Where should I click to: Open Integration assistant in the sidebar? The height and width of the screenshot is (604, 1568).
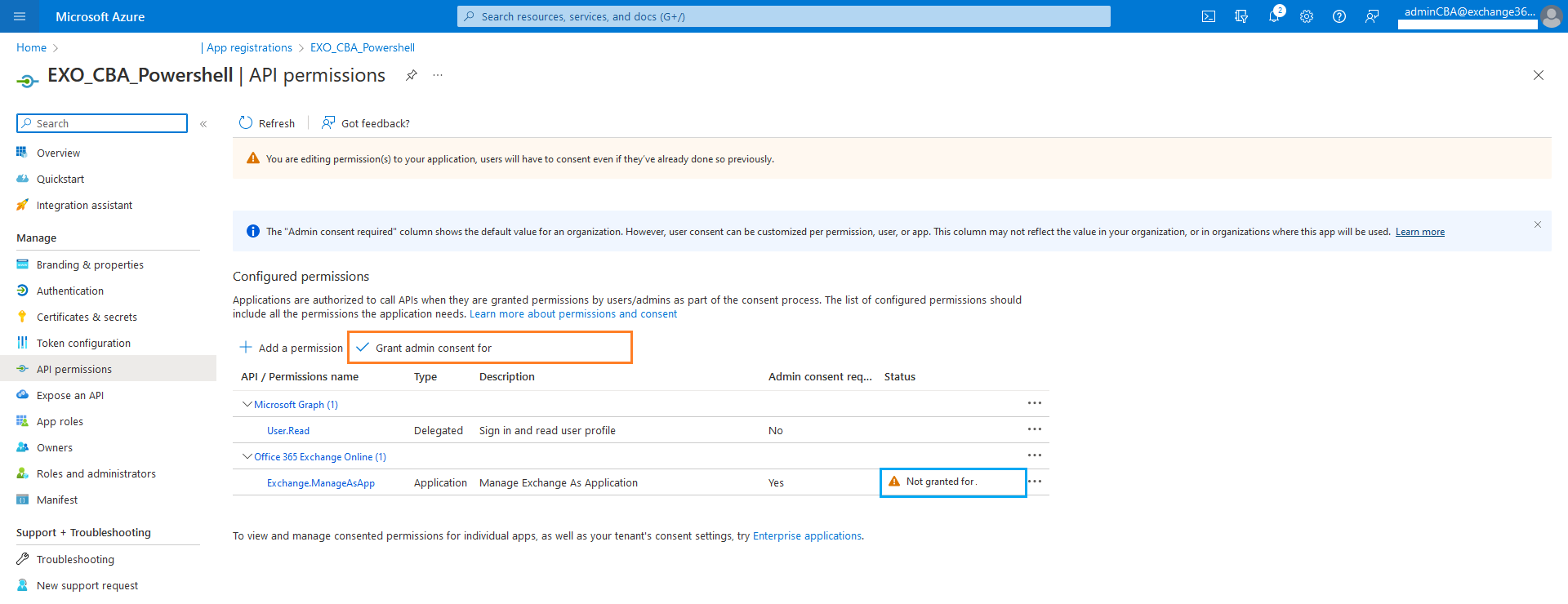(84, 205)
